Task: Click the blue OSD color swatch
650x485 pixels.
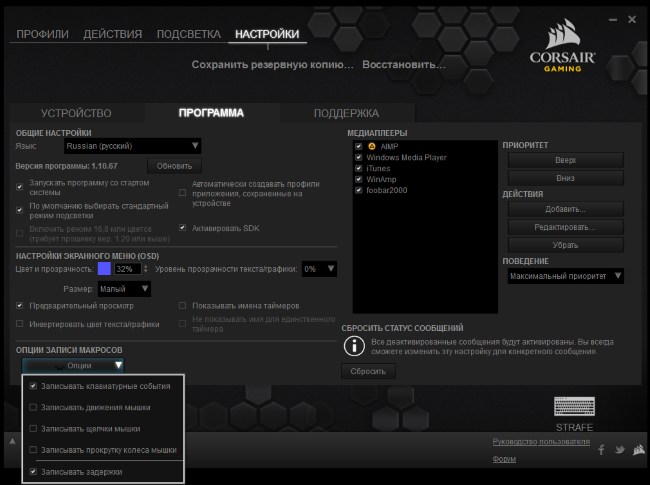Action: pyautogui.click(x=104, y=269)
